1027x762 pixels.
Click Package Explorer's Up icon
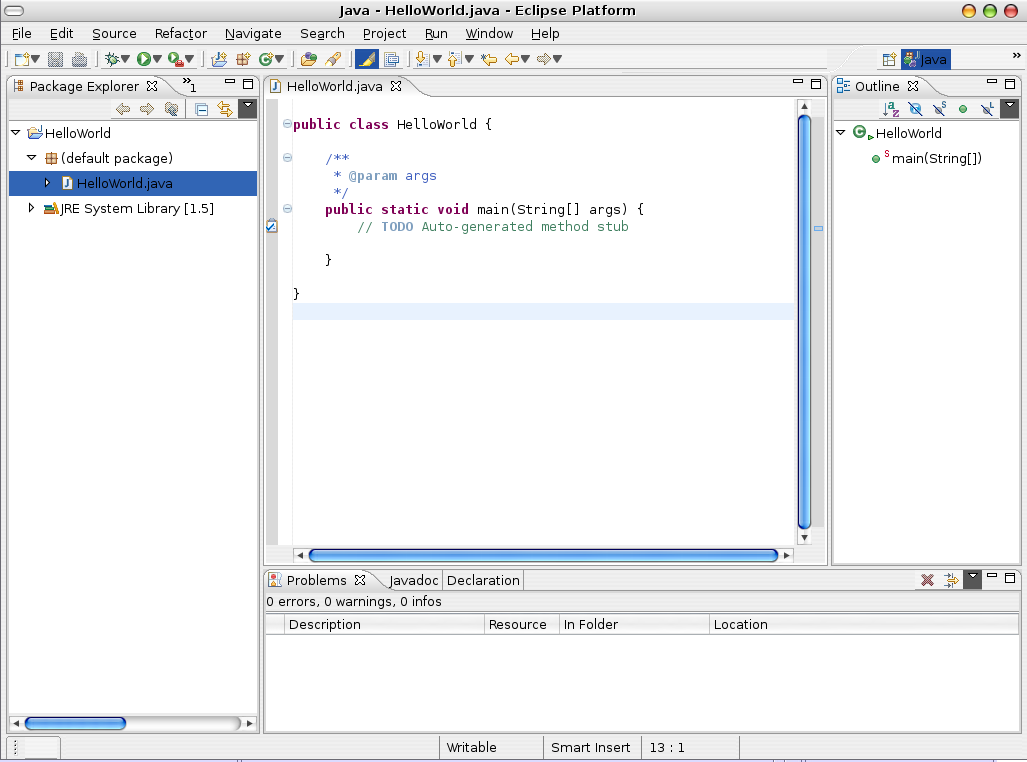pos(171,109)
